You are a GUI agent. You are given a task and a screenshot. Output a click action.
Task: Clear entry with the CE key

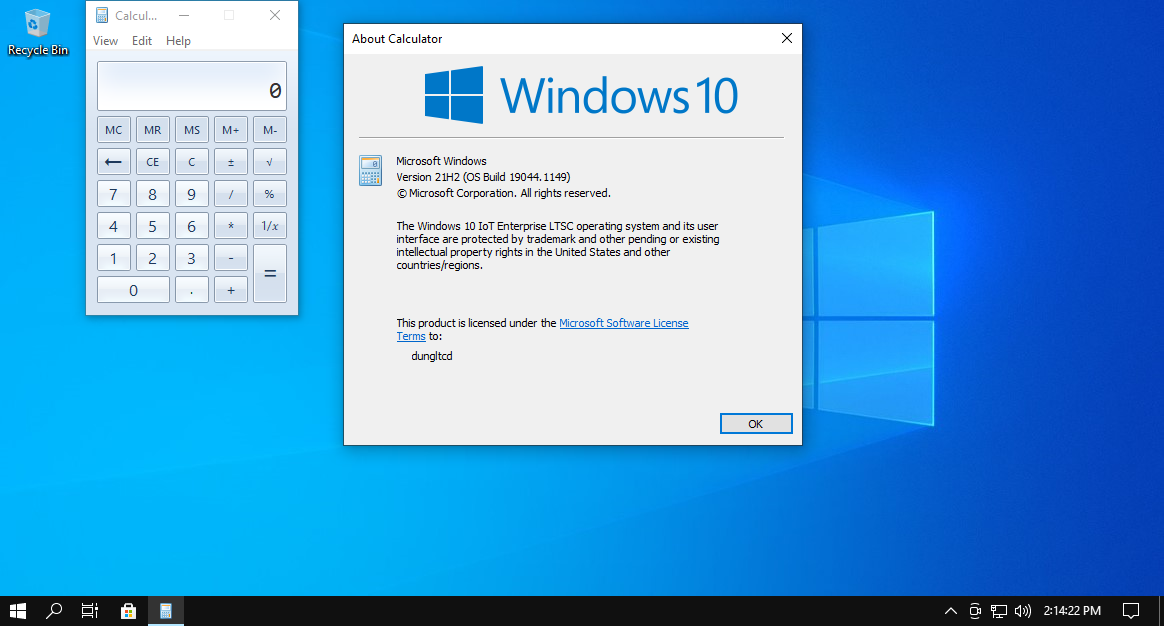tap(152, 162)
